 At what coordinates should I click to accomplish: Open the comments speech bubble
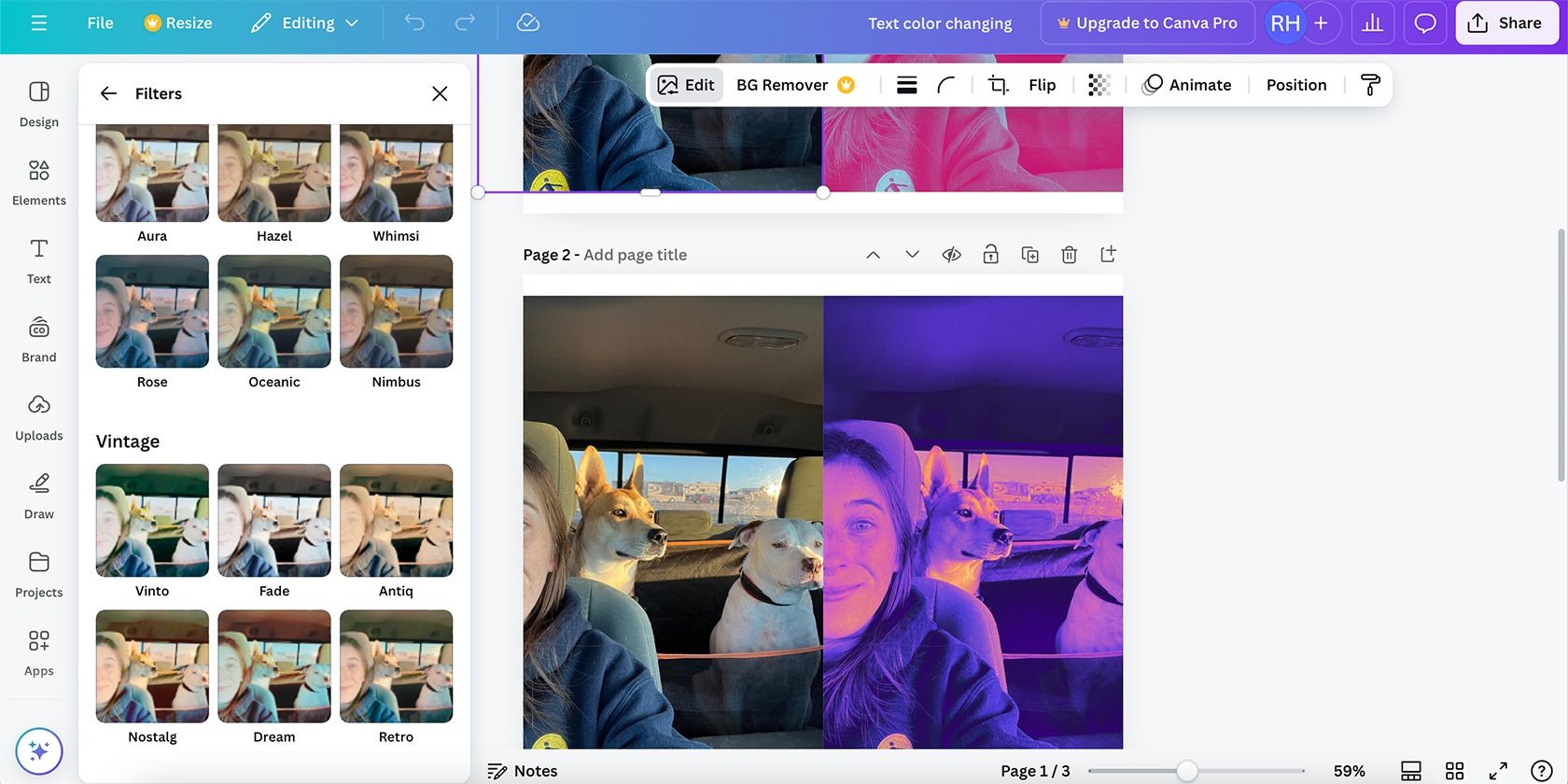tap(1424, 23)
